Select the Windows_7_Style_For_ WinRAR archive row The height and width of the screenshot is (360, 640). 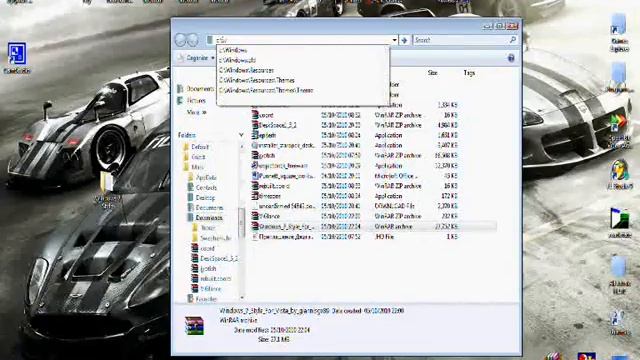[373, 226]
